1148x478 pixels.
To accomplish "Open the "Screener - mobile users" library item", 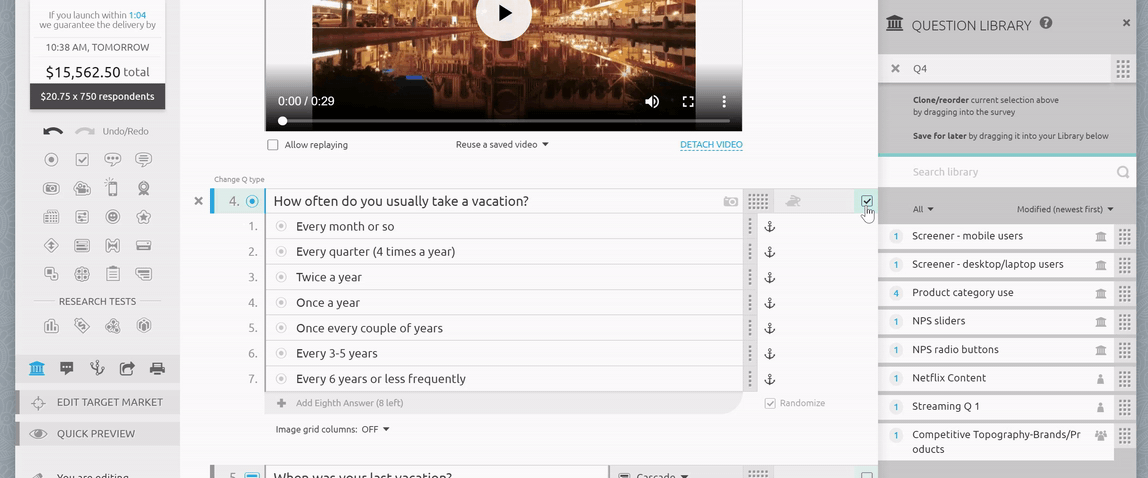I will point(996,236).
